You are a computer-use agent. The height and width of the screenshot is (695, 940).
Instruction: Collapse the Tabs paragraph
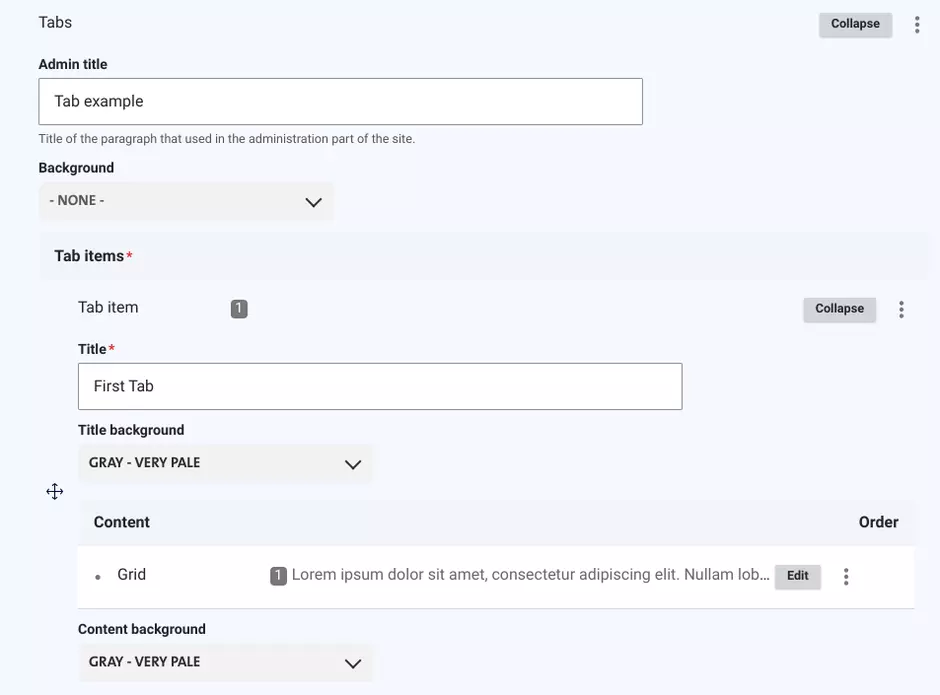pyautogui.click(x=855, y=24)
